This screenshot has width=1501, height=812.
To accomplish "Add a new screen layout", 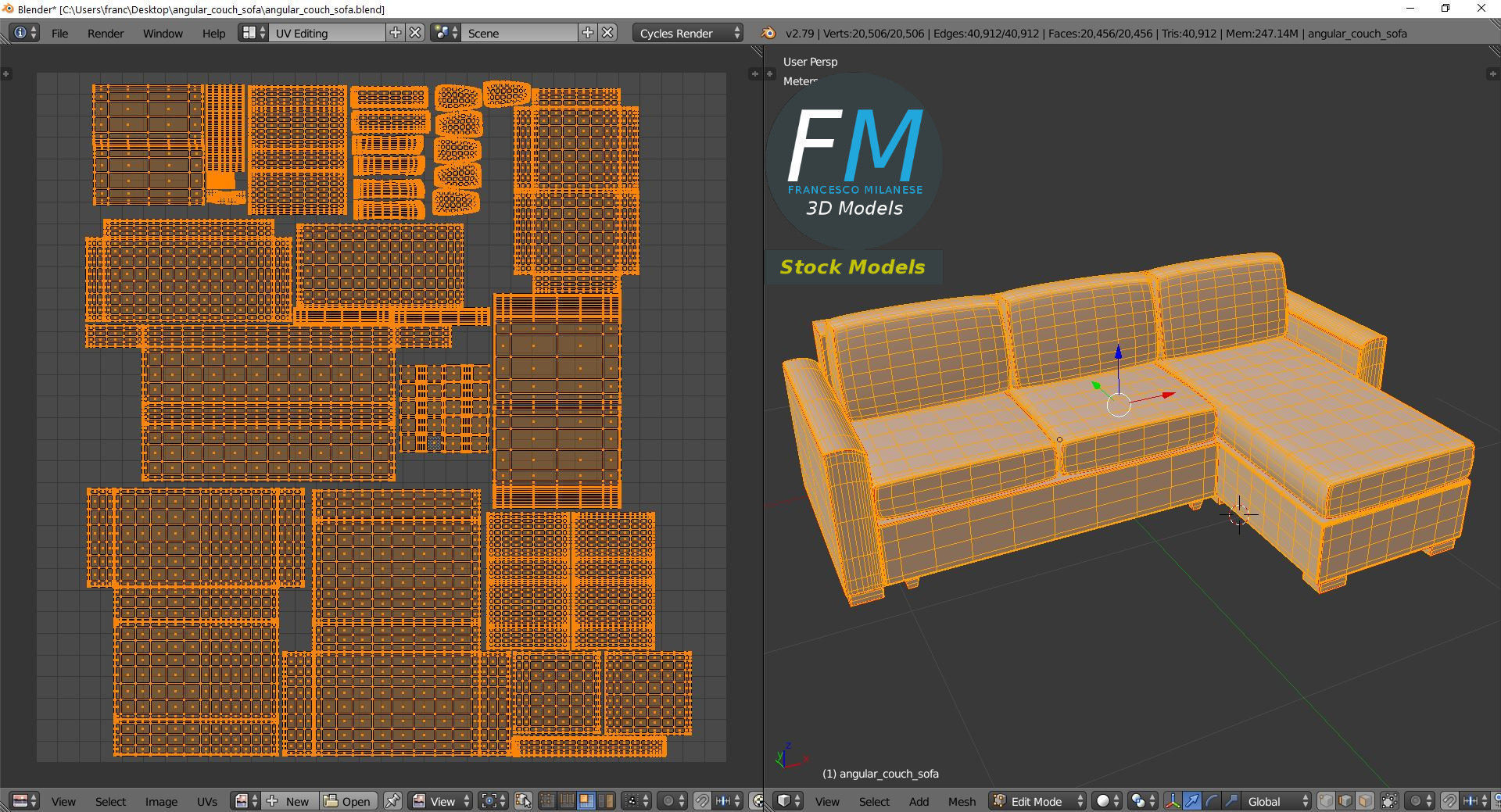I will pos(396,33).
